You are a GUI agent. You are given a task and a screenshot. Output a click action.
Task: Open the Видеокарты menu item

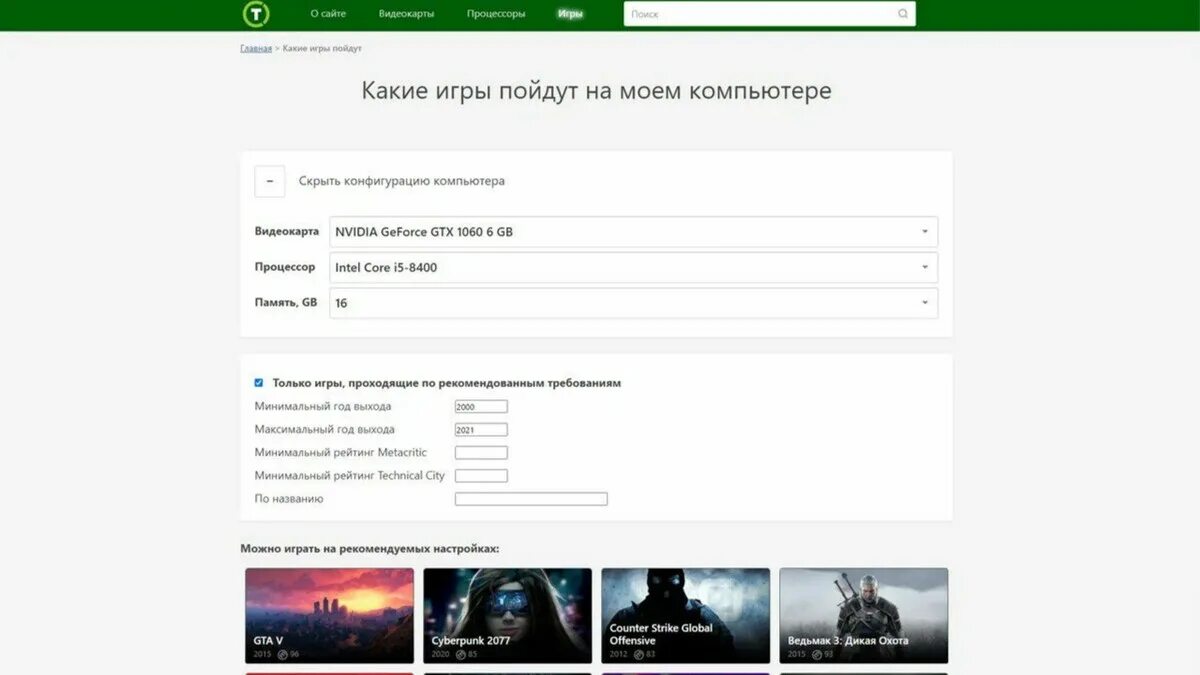coord(406,14)
